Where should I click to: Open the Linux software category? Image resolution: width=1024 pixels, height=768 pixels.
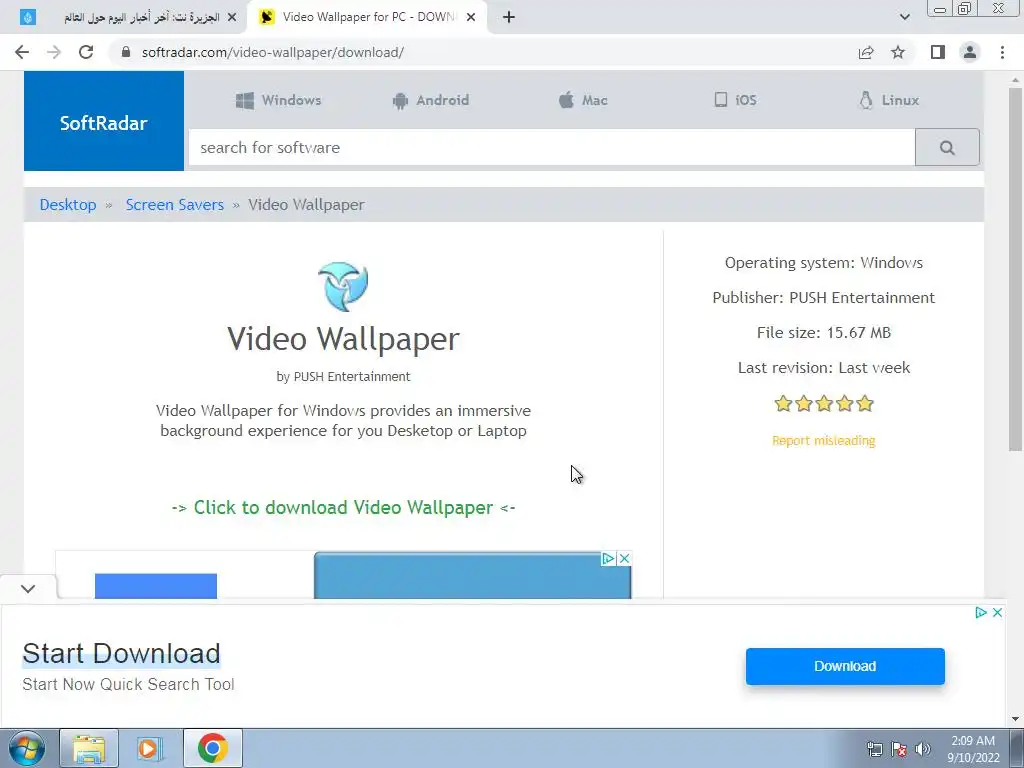click(x=889, y=100)
